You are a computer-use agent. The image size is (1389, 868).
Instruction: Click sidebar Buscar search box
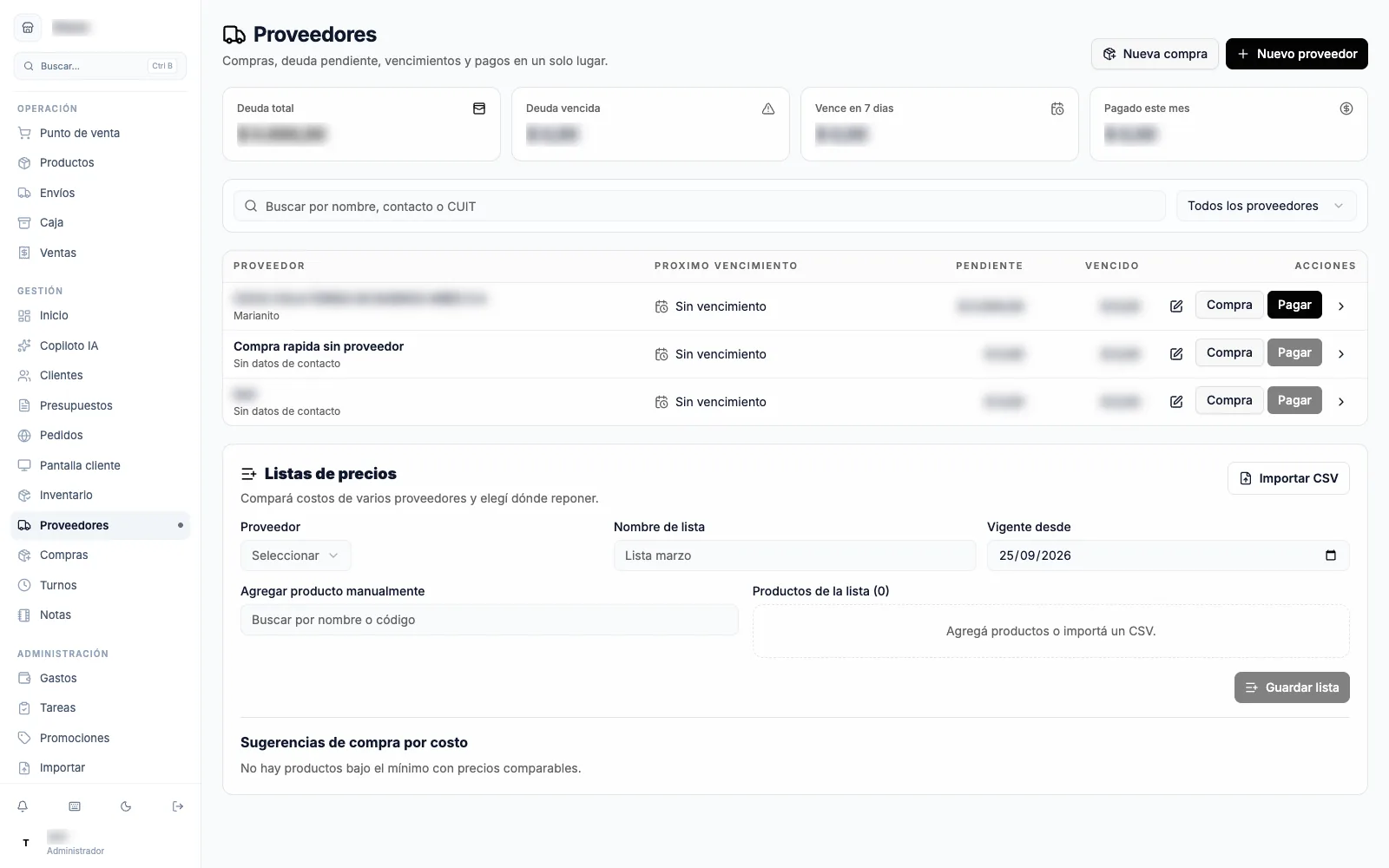click(x=100, y=66)
